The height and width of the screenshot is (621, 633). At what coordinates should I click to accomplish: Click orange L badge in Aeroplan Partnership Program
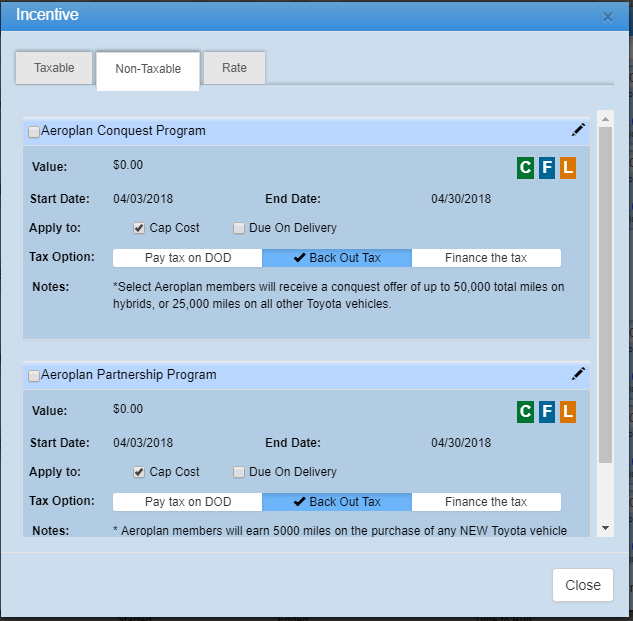tap(567, 411)
